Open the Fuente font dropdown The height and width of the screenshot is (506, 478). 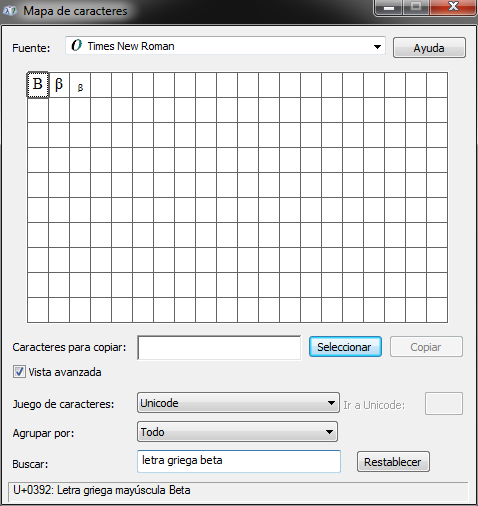[225, 46]
